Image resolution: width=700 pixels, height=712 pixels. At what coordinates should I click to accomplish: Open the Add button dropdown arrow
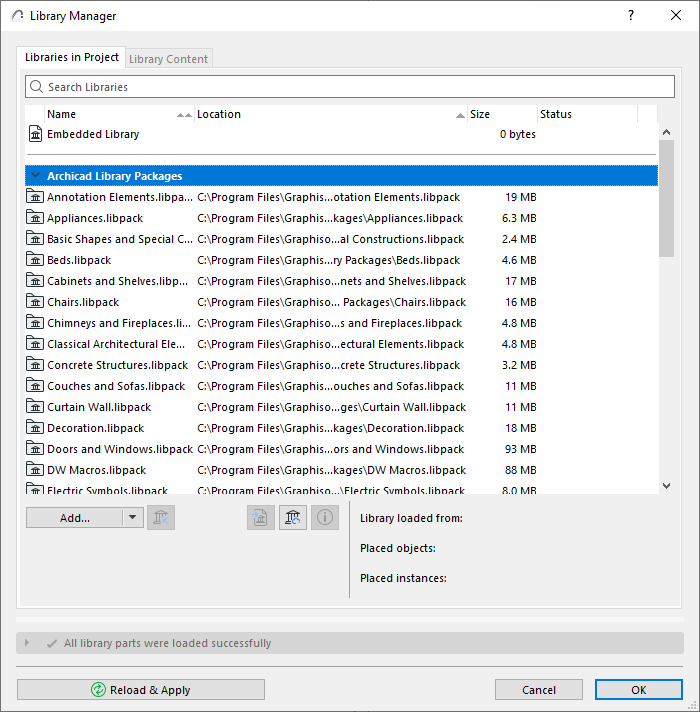133,517
